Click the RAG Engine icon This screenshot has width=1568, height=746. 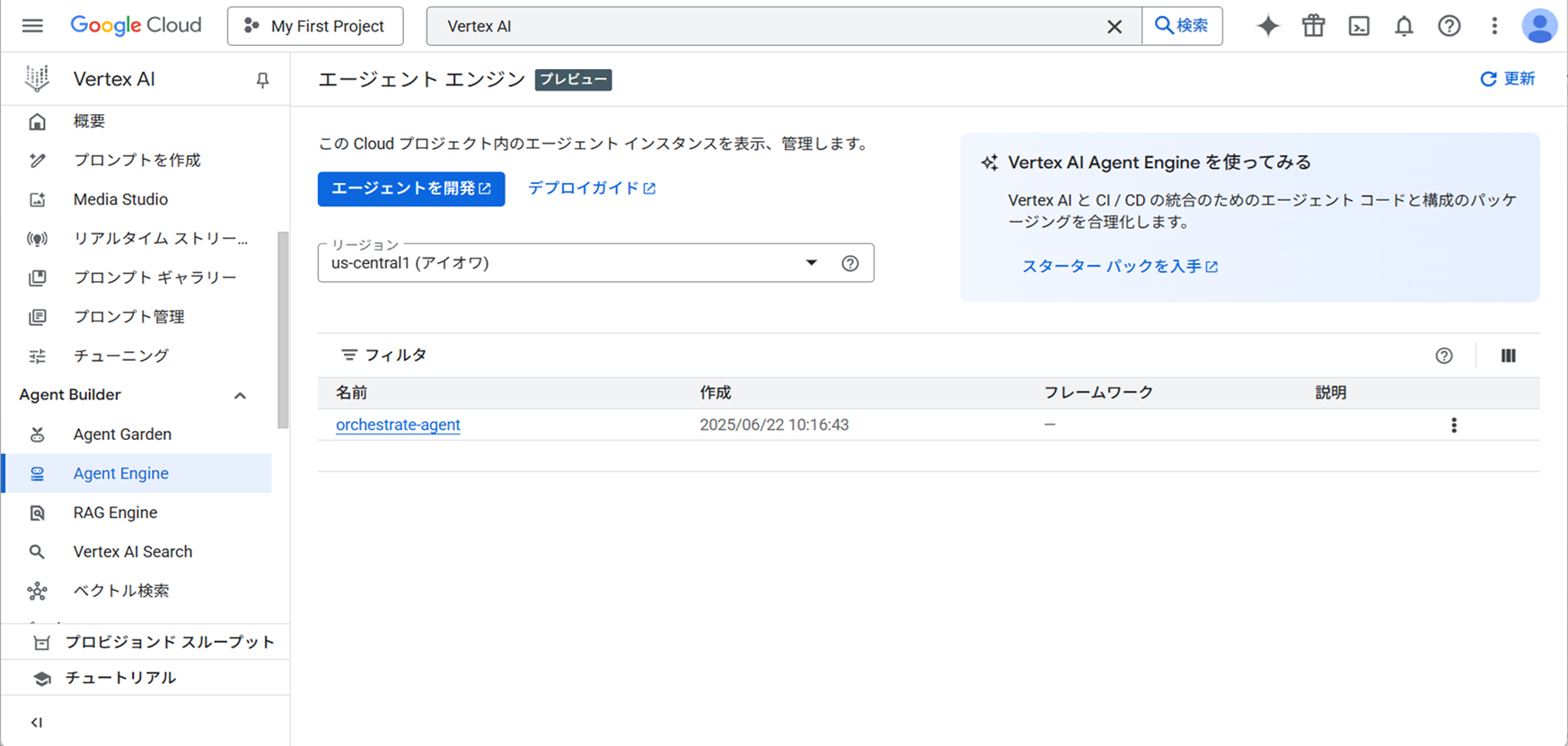[37, 513]
